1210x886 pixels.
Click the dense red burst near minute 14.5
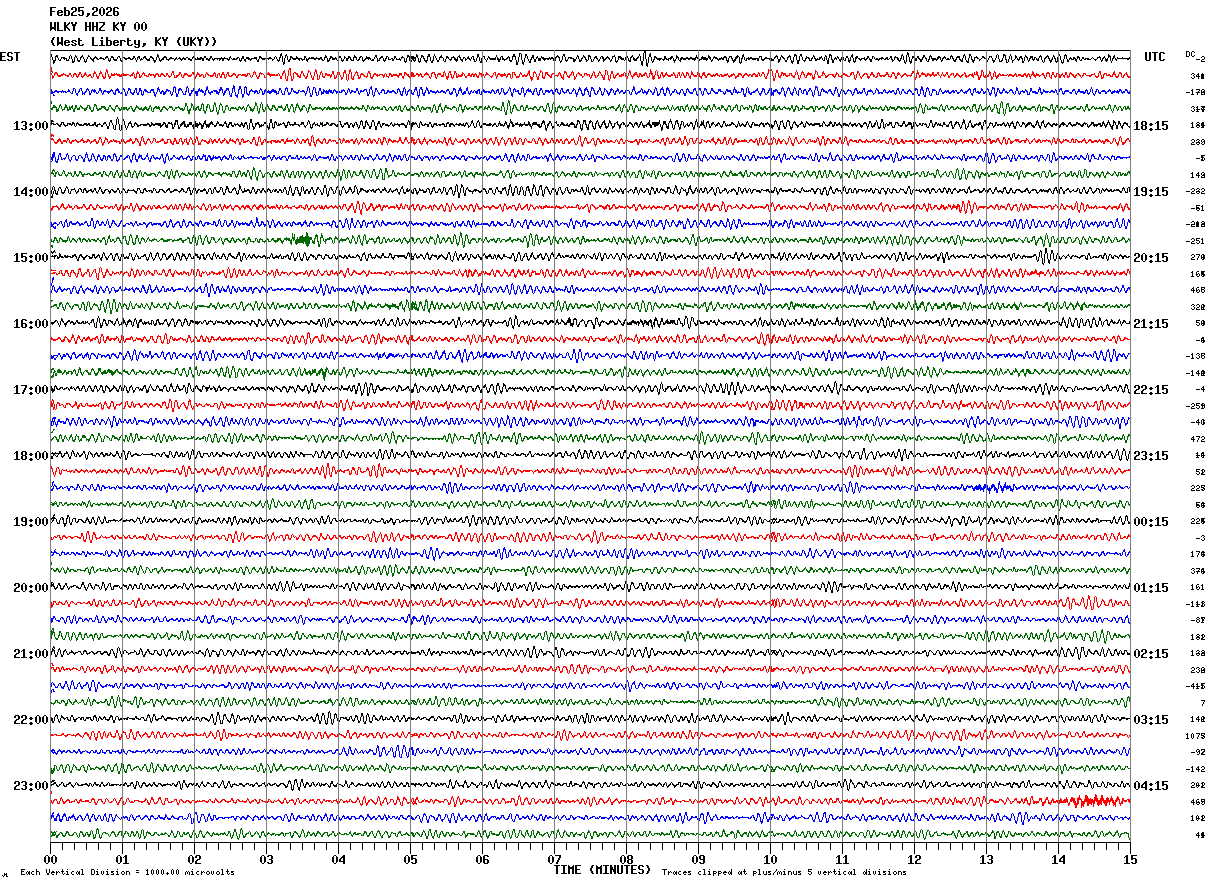(x=1092, y=801)
